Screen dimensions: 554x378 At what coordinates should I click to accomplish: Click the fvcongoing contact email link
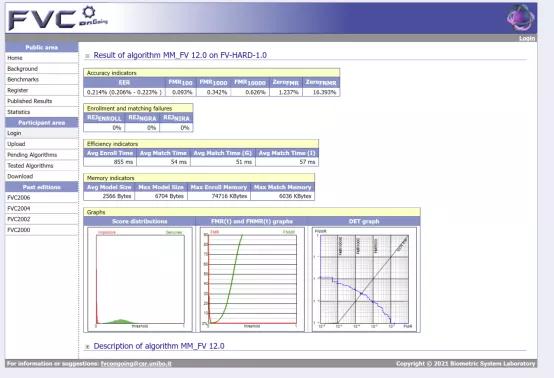coord(136,364)
